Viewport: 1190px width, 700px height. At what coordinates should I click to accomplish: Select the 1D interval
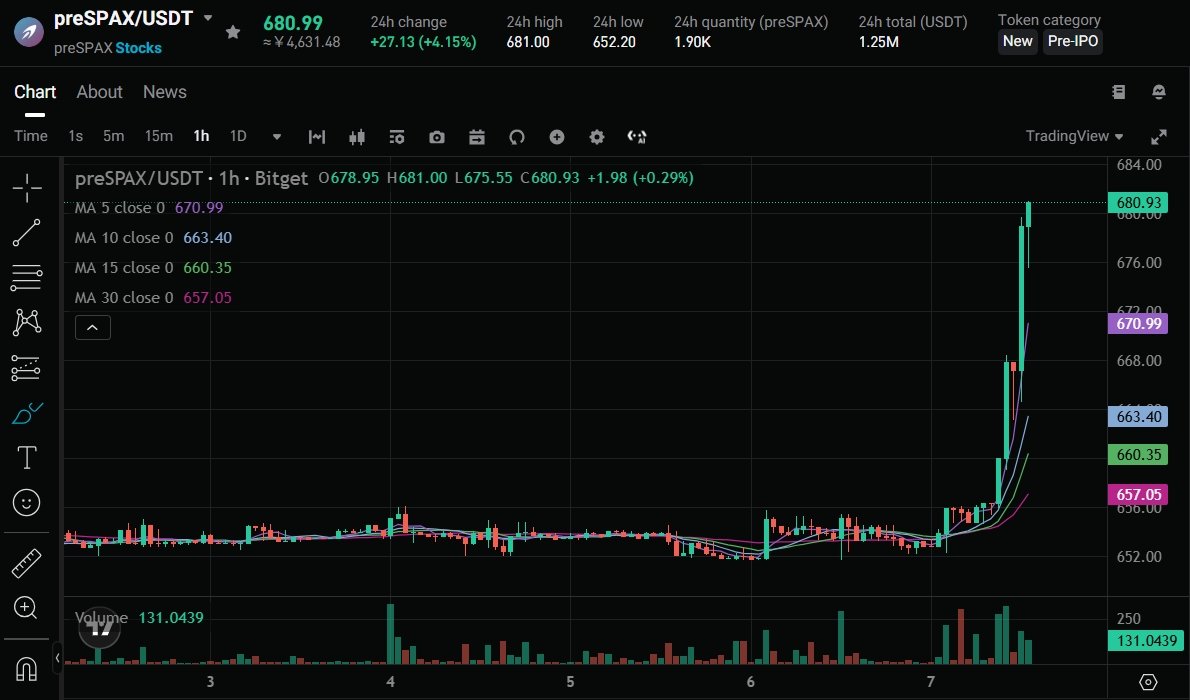click(238, 136)
